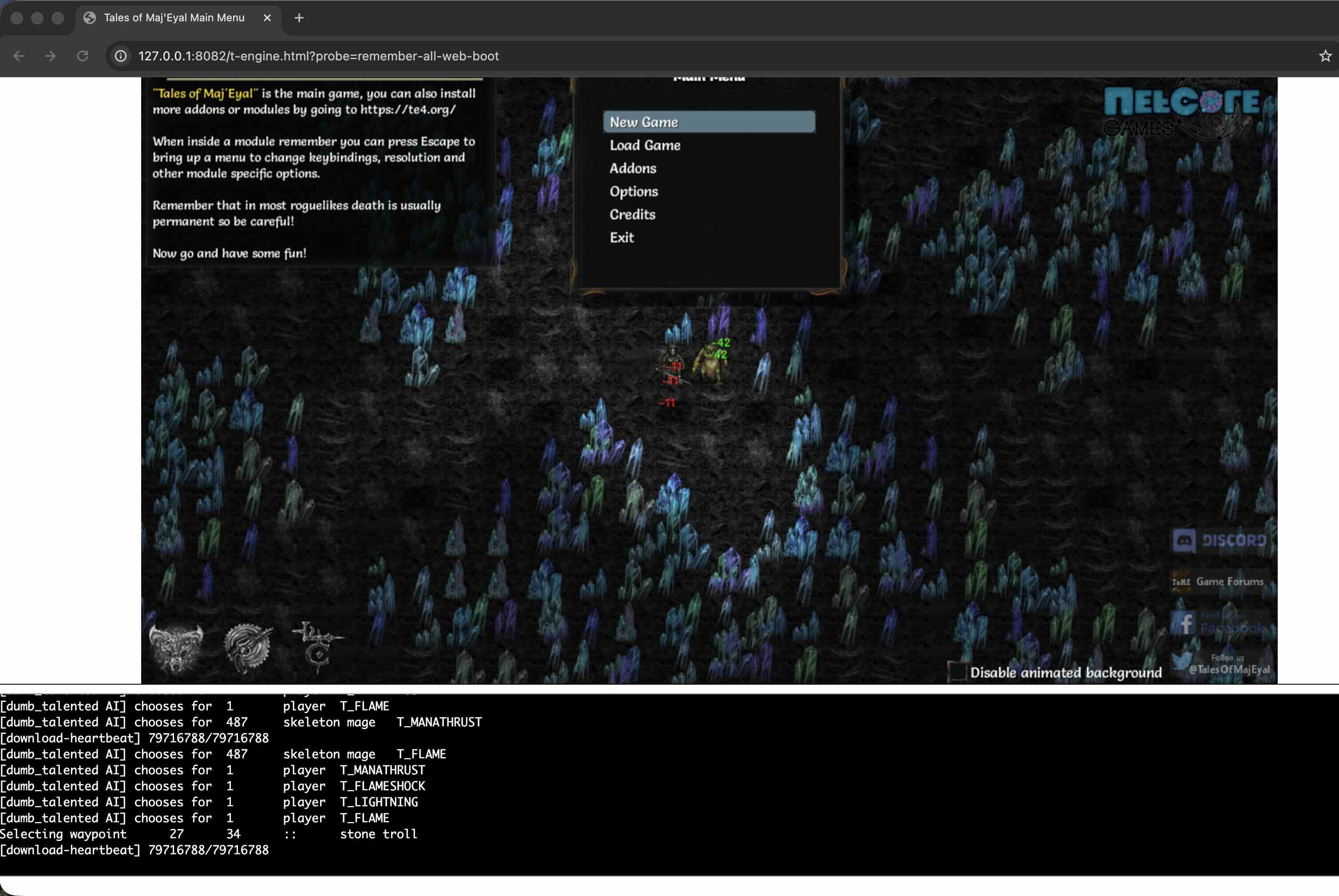Select the Tales of Maj'Eyal Main Menu tab
Image resolution: width=1339 pixels, height=896 pixels.
(174, 18)
